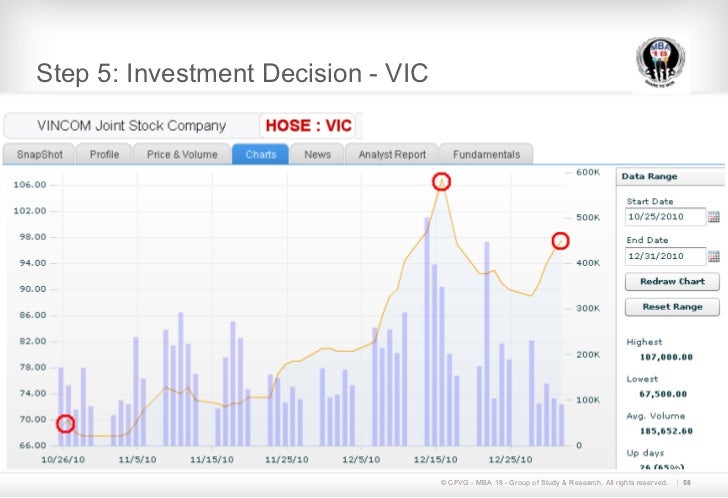Switch to the Fundamentals tab

[x=486, y=155]
